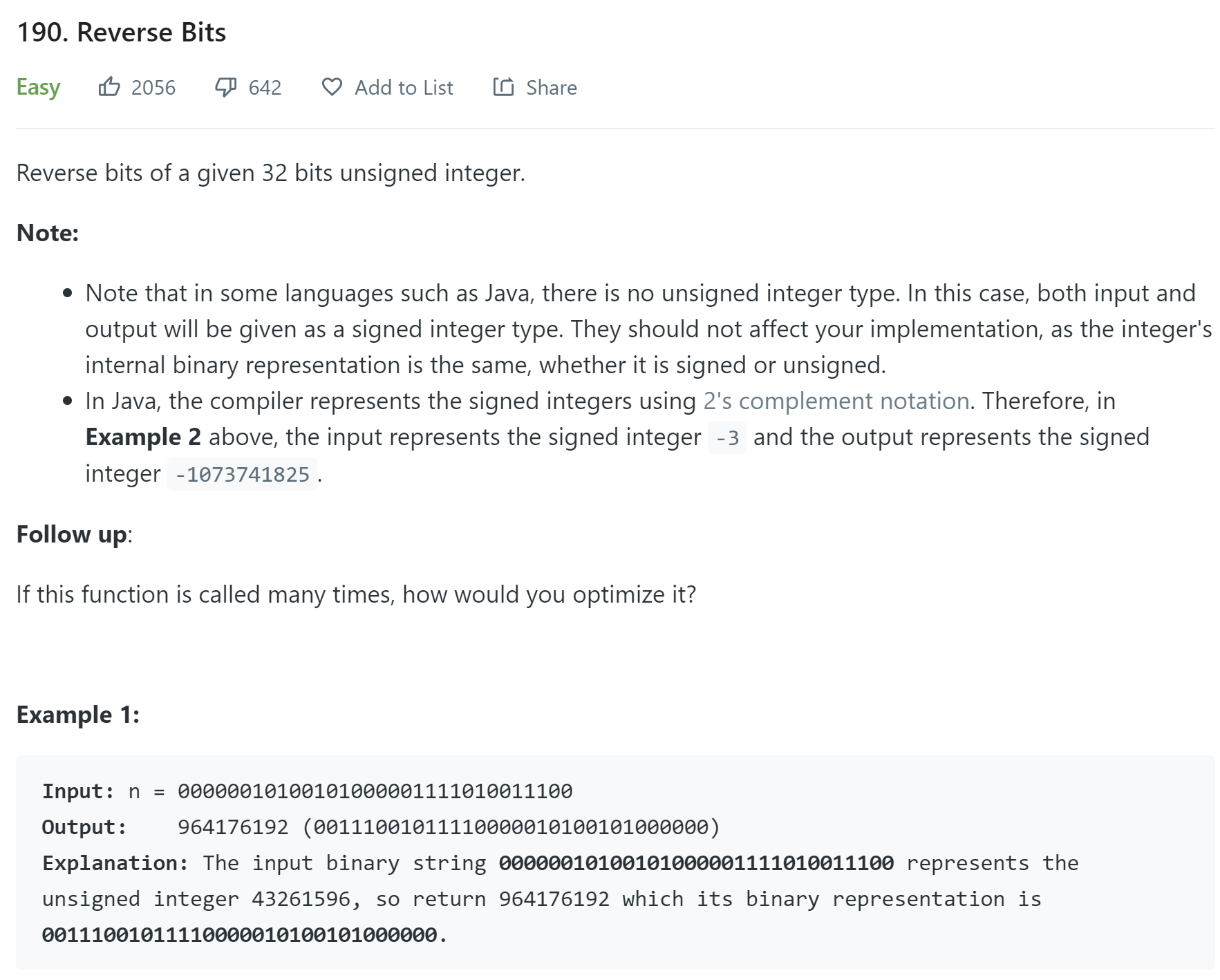Click the thumbs-down dislike icon
Image resolution: width=1220 pixels, height=980 pixels.
[225, 87]
